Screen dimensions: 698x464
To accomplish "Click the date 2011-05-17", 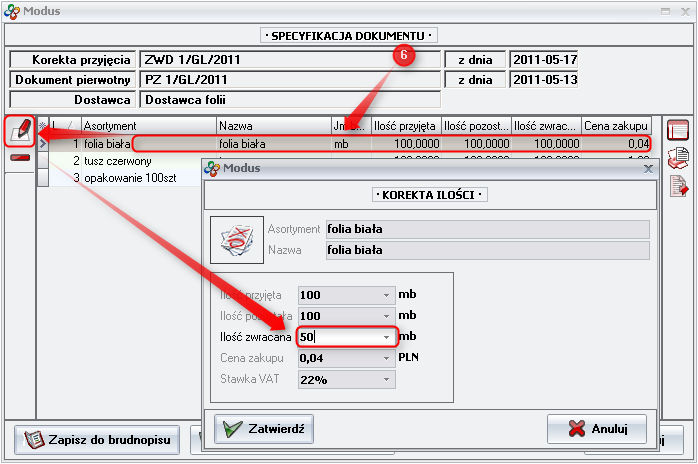I will click(x=544, y=59).
